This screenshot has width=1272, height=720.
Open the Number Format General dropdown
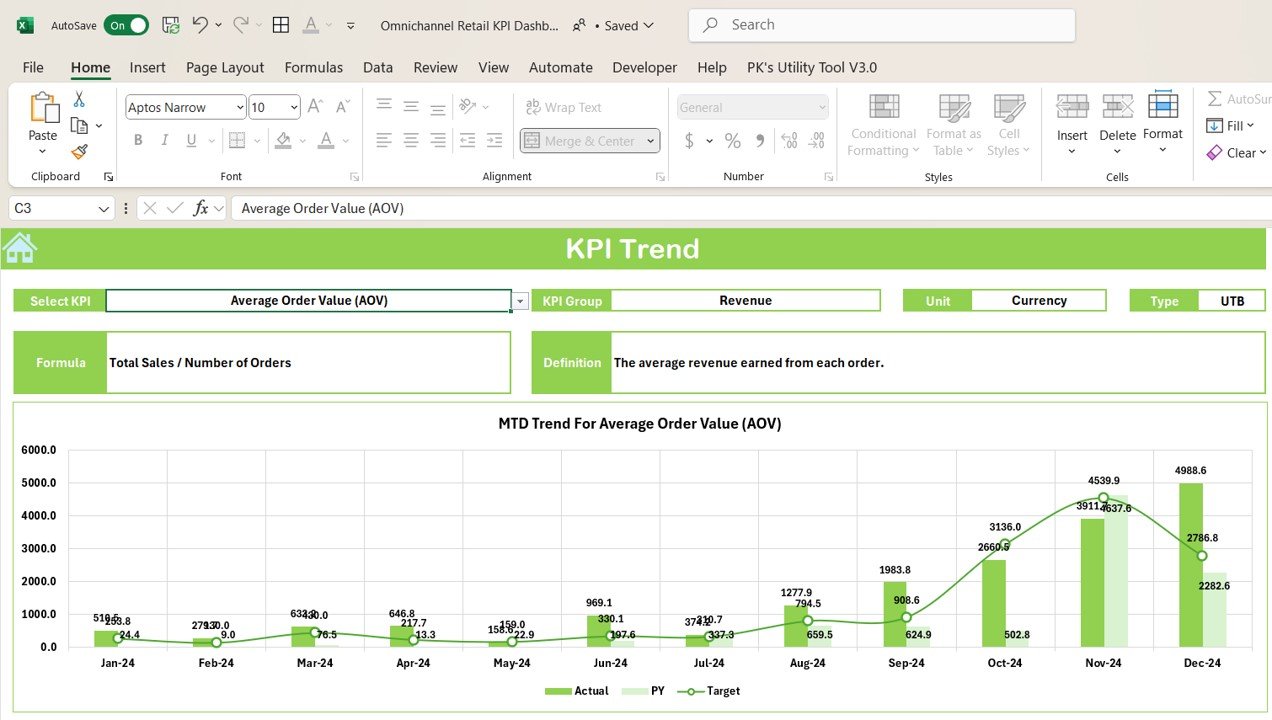822,107
